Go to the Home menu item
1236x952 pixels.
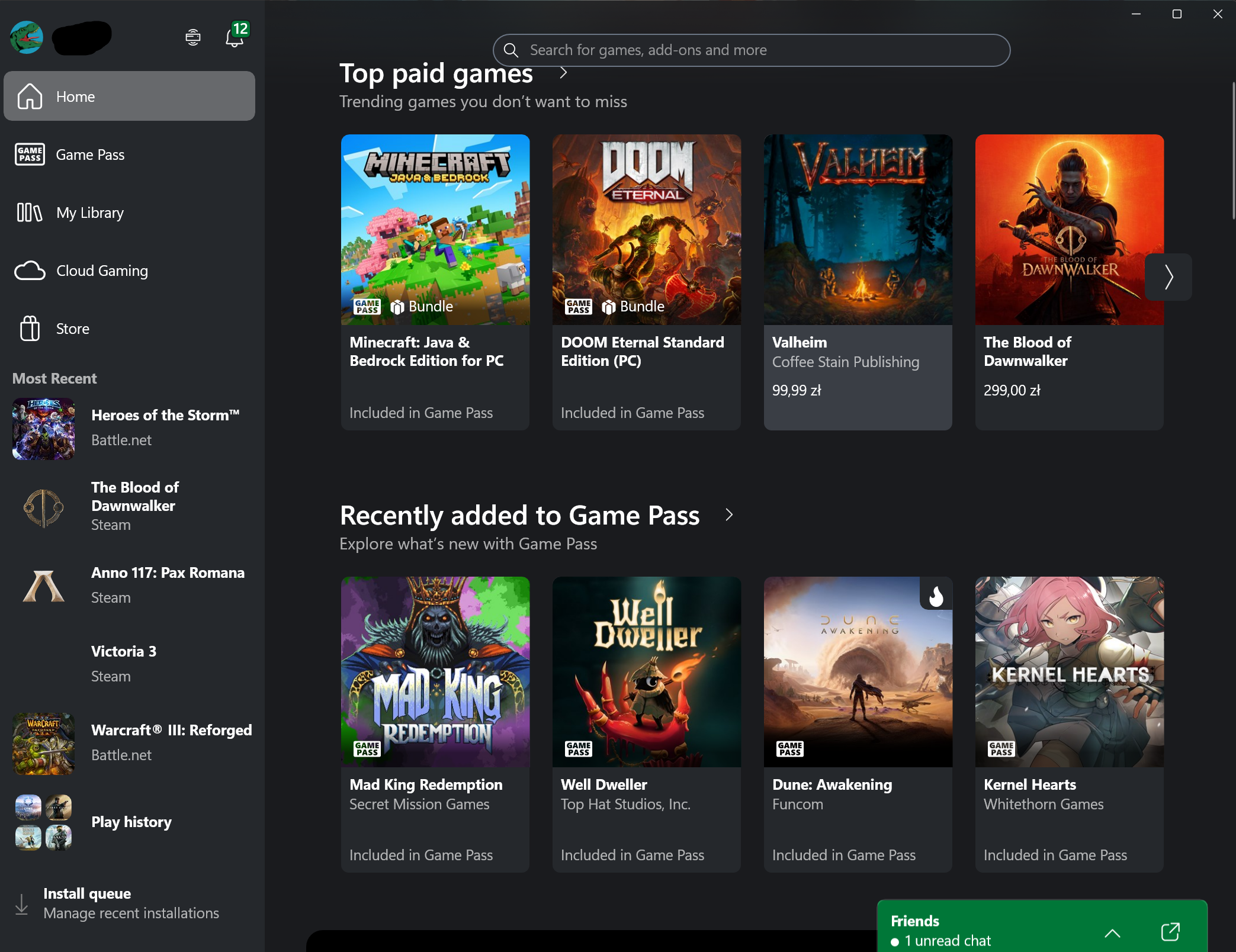[129, 97]
